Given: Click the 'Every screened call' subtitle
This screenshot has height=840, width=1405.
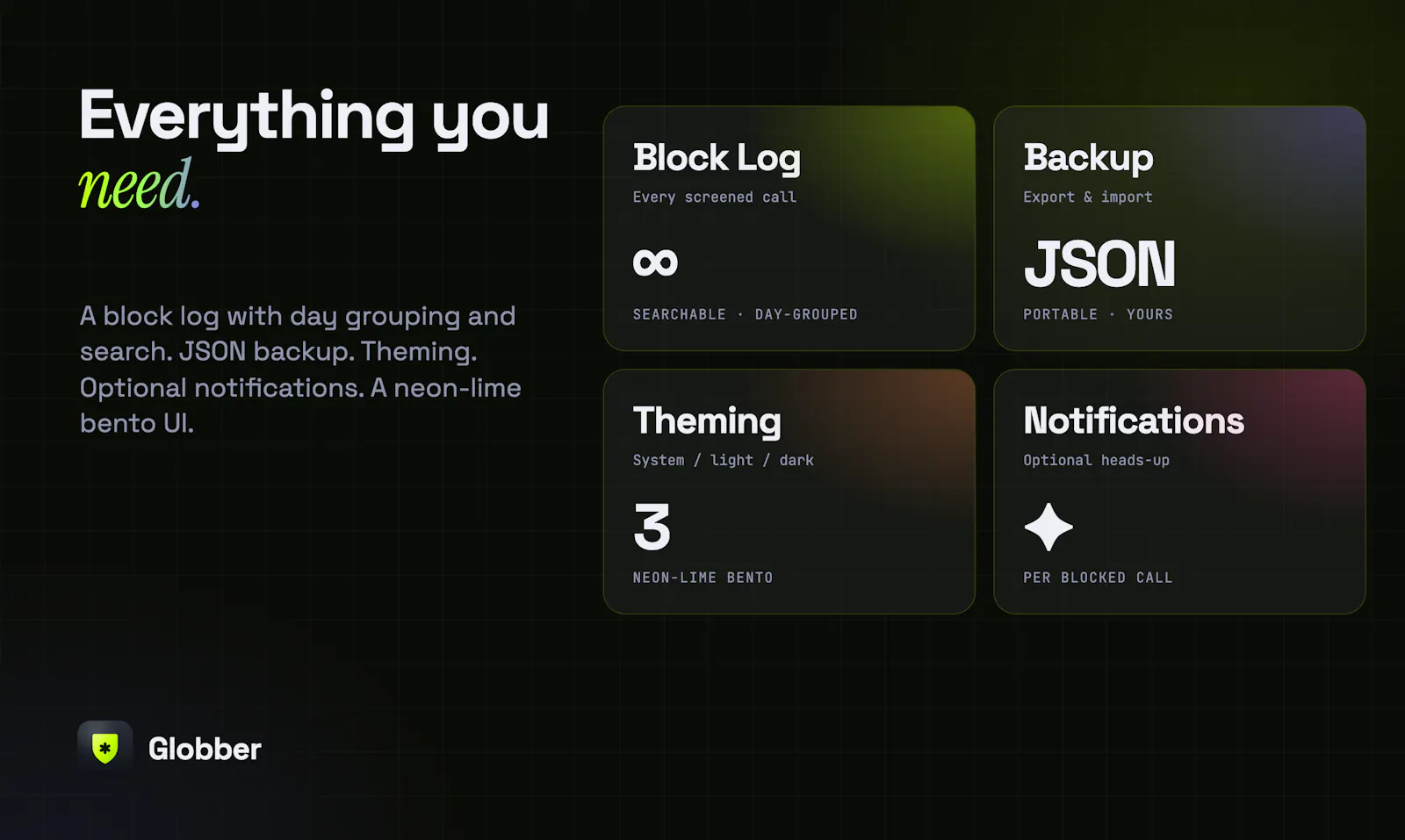Looking at the screenshot, I should tap(715, 197).
